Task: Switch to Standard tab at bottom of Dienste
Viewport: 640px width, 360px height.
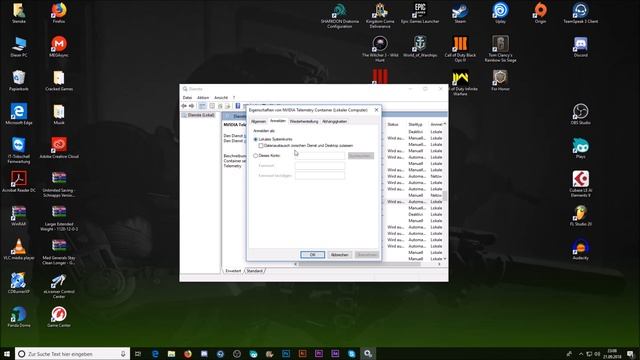Action: click(255, 271)
